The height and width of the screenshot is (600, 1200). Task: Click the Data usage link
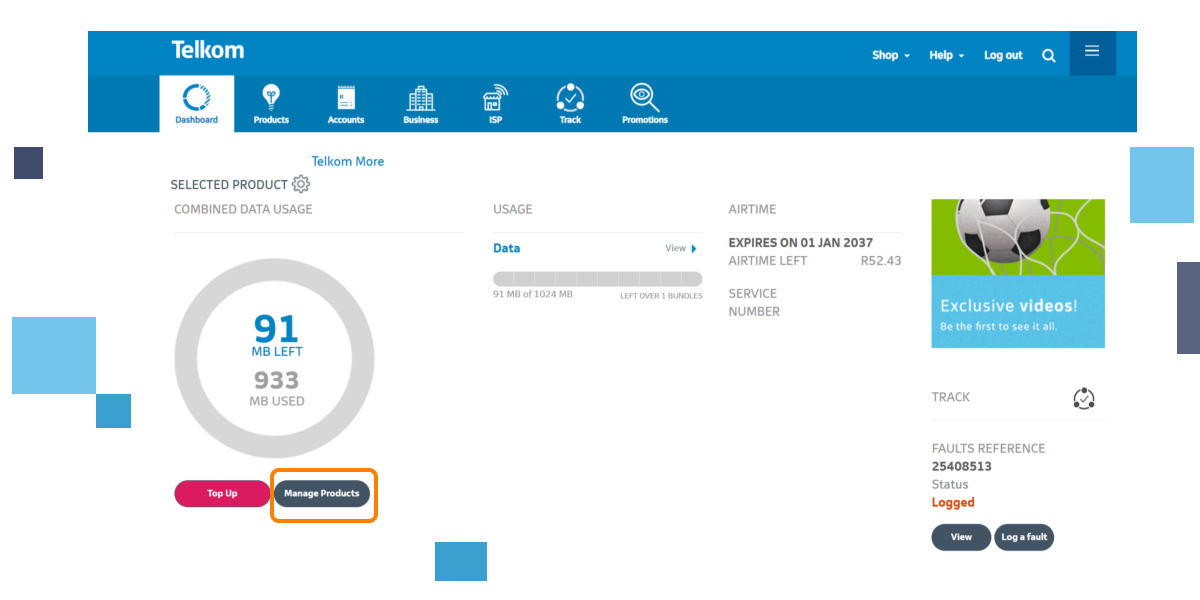507,248
